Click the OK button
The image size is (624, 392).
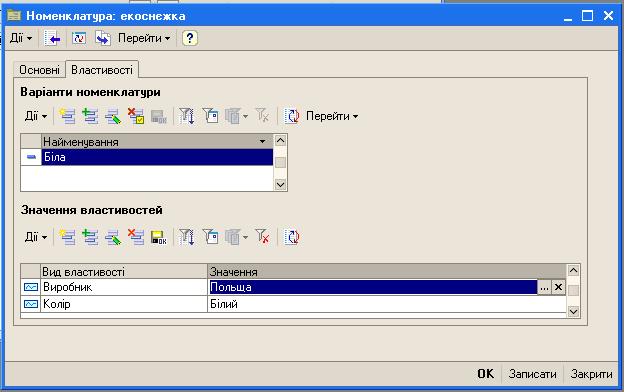tap(486, 374)
